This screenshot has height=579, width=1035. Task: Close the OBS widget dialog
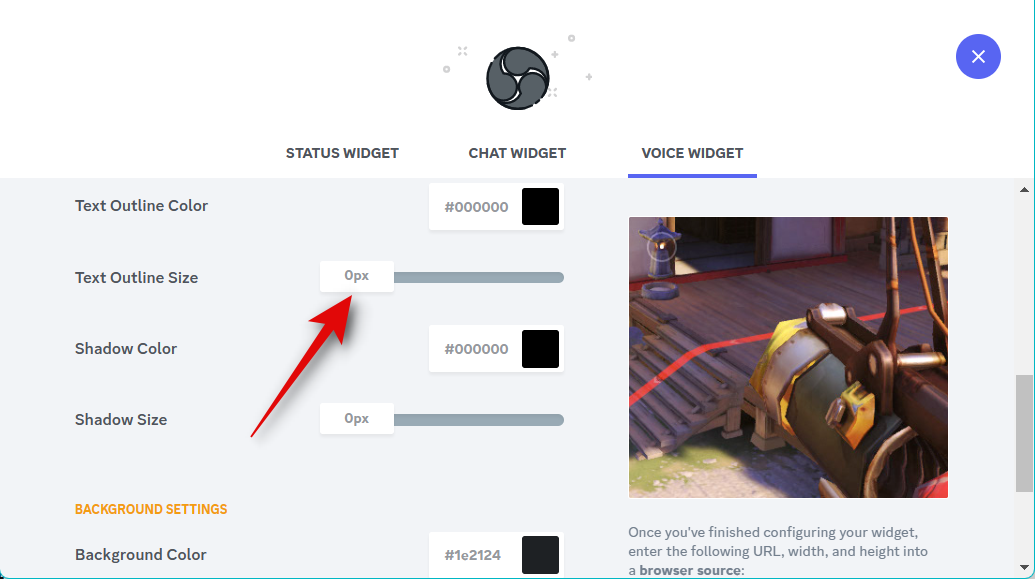pyautogui.click(x=978, y=57)
